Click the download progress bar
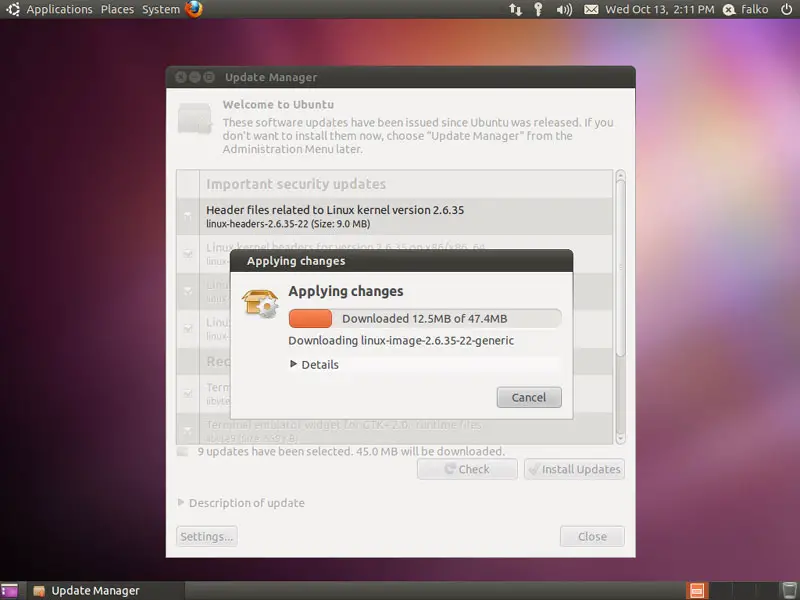The height and width of the screenshot is (600, 800). pyautogui.click(x=425, y=318)
